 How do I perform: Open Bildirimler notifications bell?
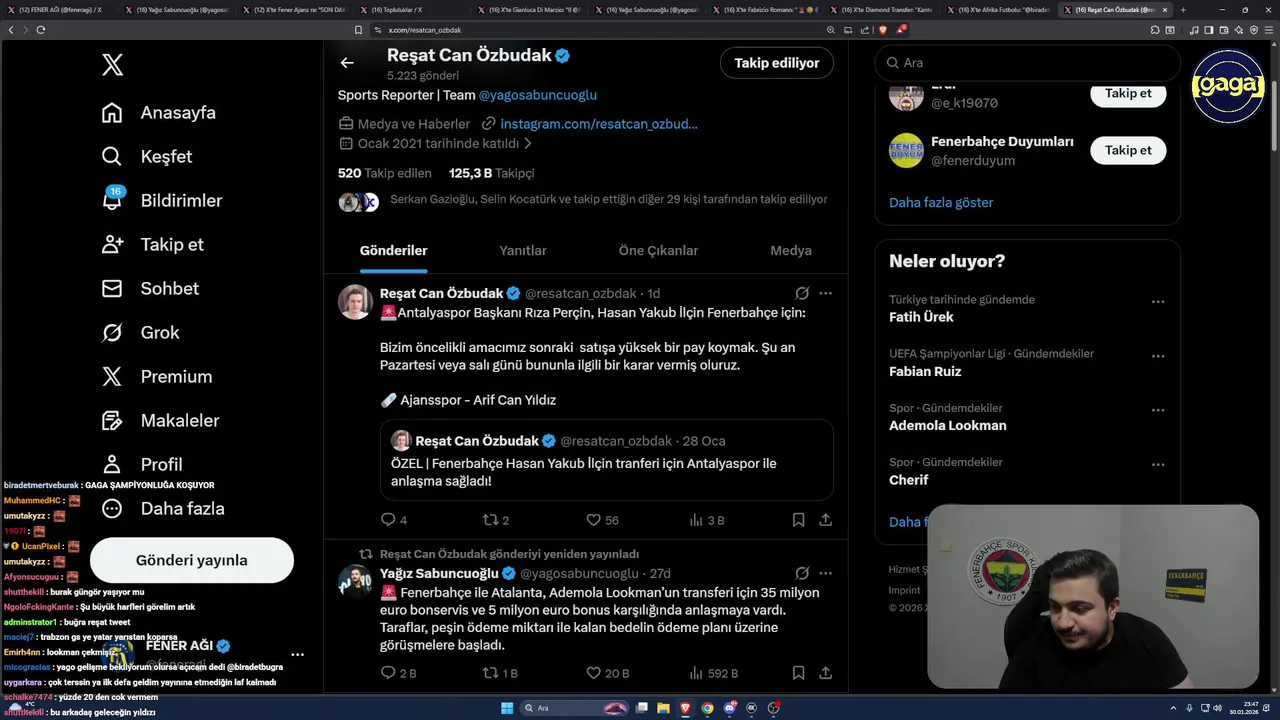tap(162, 200)
